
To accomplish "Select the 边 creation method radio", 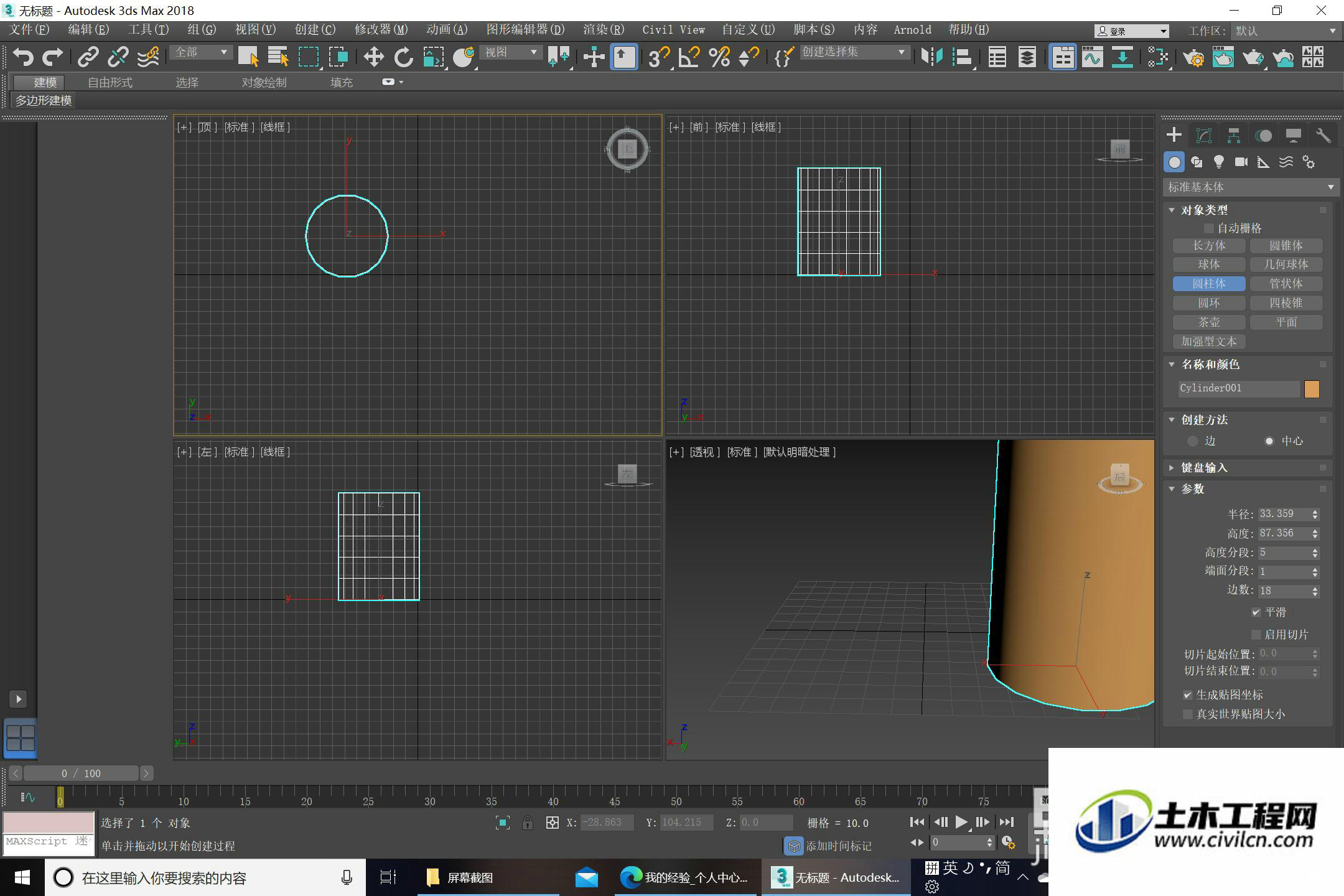I will [x=1192, y=441].
